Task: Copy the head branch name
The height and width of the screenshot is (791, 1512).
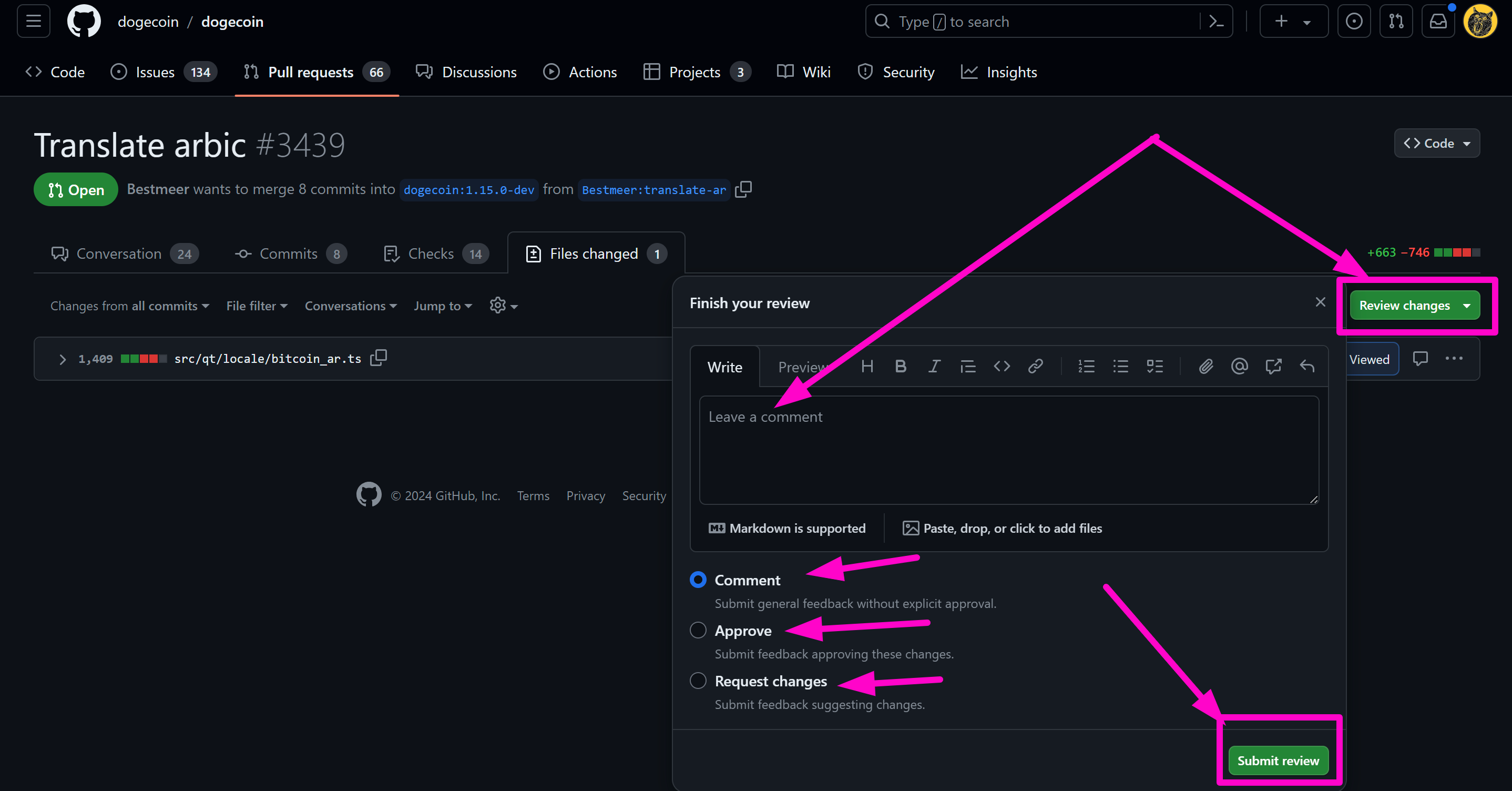Action: click(x=743, y=189)
